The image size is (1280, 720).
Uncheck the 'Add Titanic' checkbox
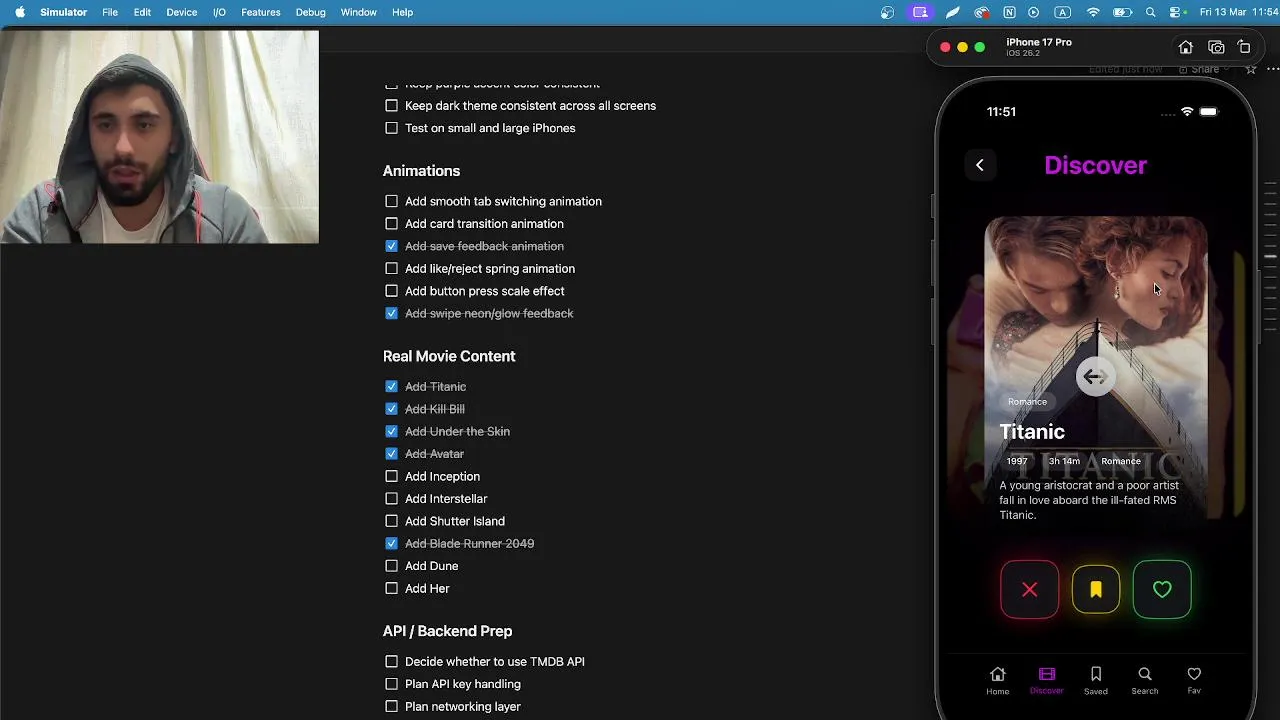[x=391, y=387]
